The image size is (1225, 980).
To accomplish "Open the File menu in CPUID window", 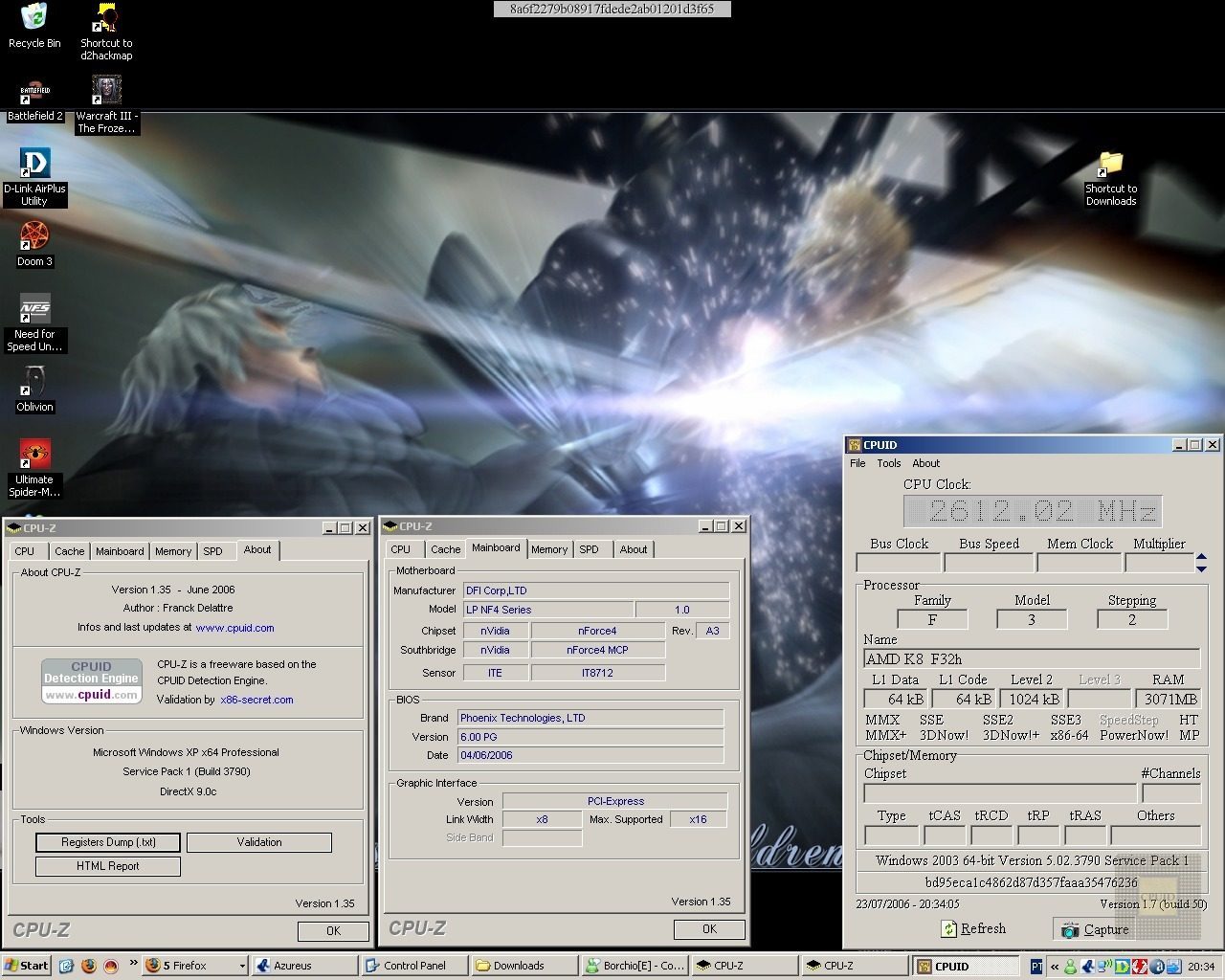I will (x=857, y=463).
